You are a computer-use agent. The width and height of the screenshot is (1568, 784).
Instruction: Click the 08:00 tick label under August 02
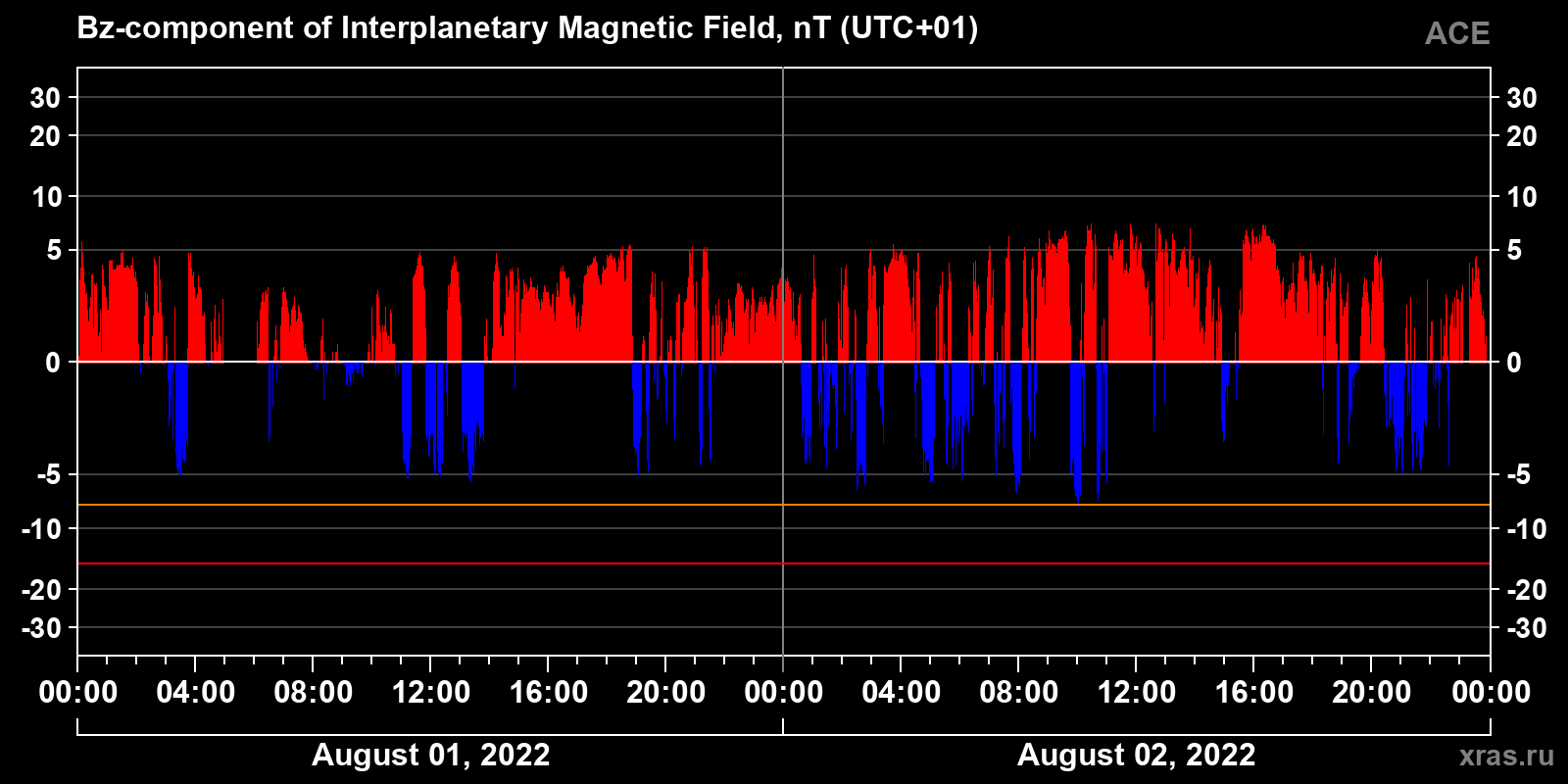pyautogui.click(x=1019, y=693)
